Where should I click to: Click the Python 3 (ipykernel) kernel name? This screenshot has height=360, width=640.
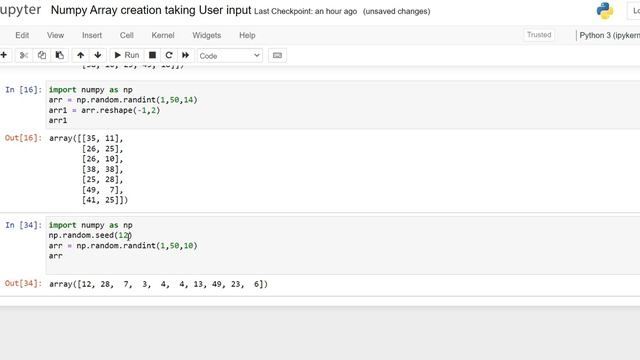coord(609,36)
